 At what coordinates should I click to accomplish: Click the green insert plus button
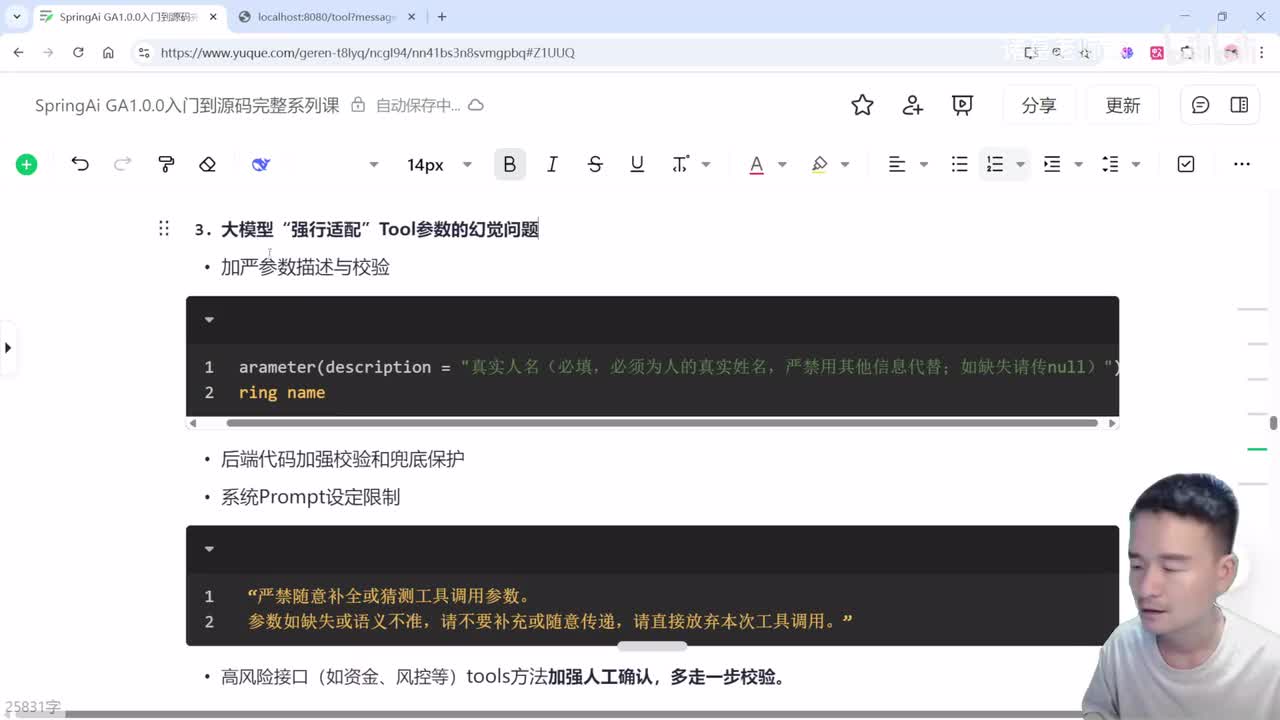27,165
